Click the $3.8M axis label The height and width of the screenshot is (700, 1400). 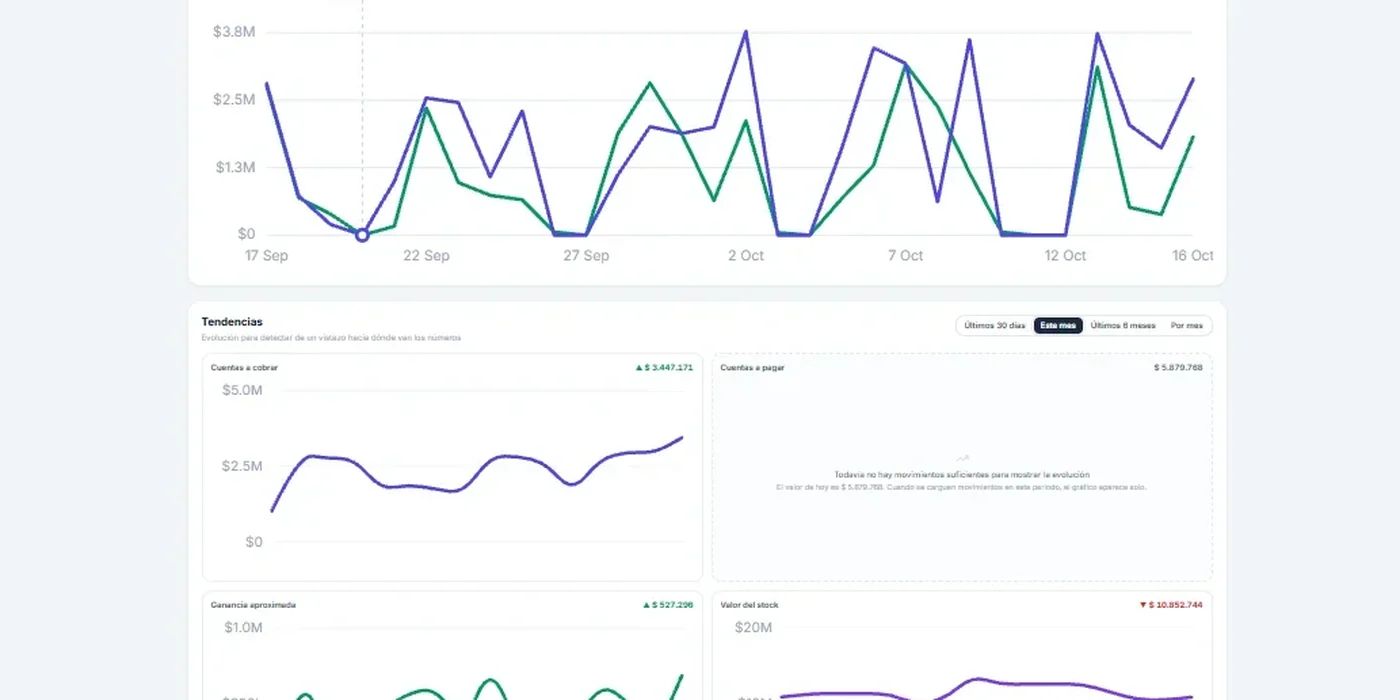234,32
